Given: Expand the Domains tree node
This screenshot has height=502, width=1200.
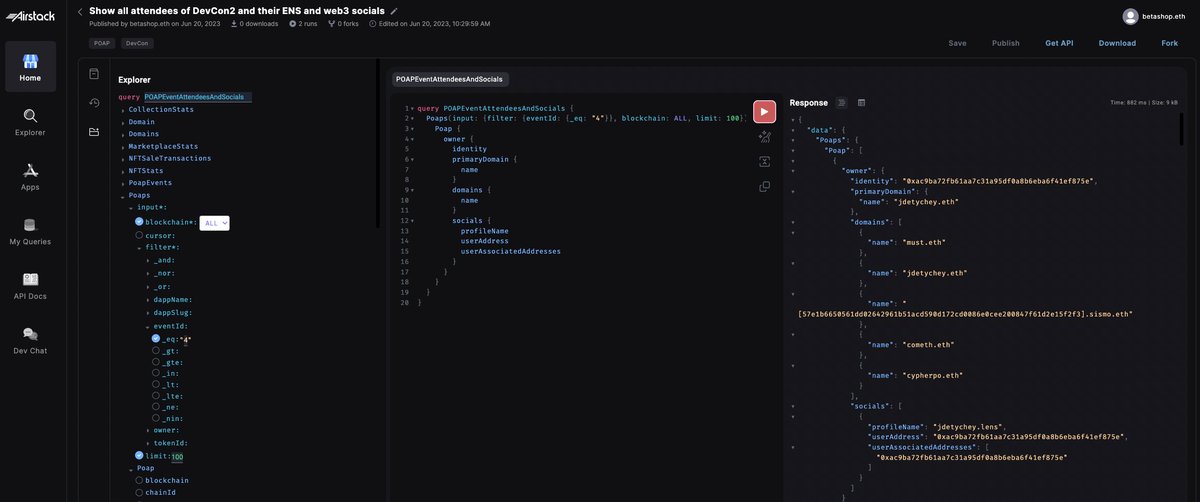Looking at the screenshot, I should 123,134.
